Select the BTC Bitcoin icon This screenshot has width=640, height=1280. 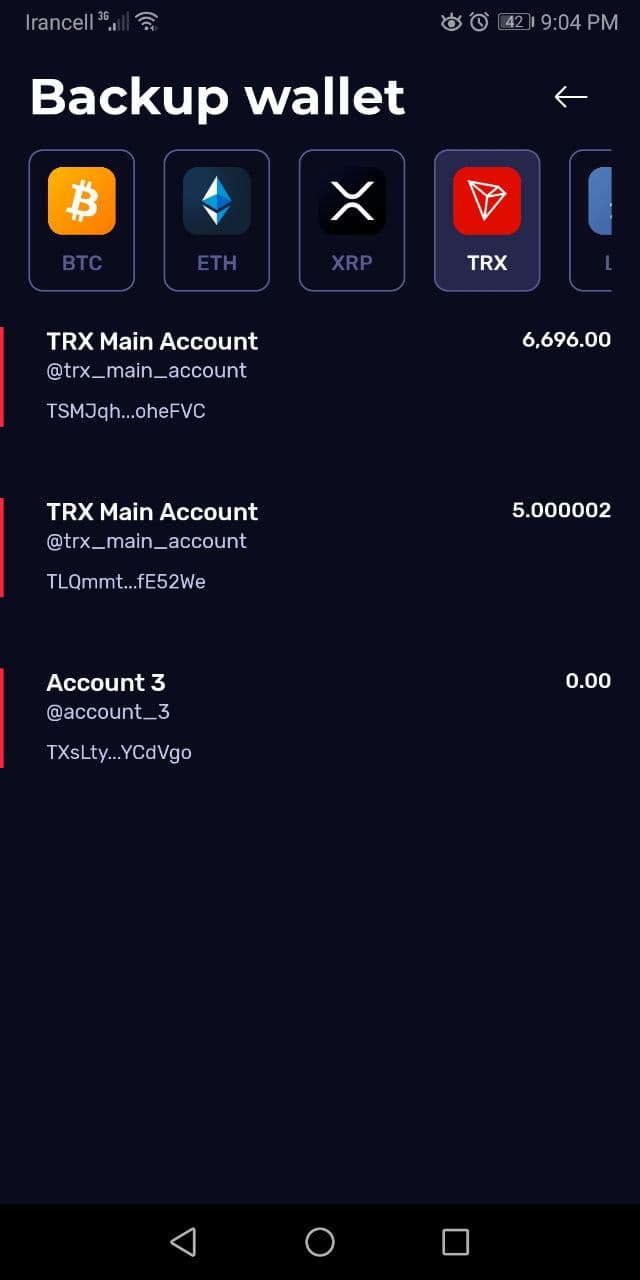81,200
